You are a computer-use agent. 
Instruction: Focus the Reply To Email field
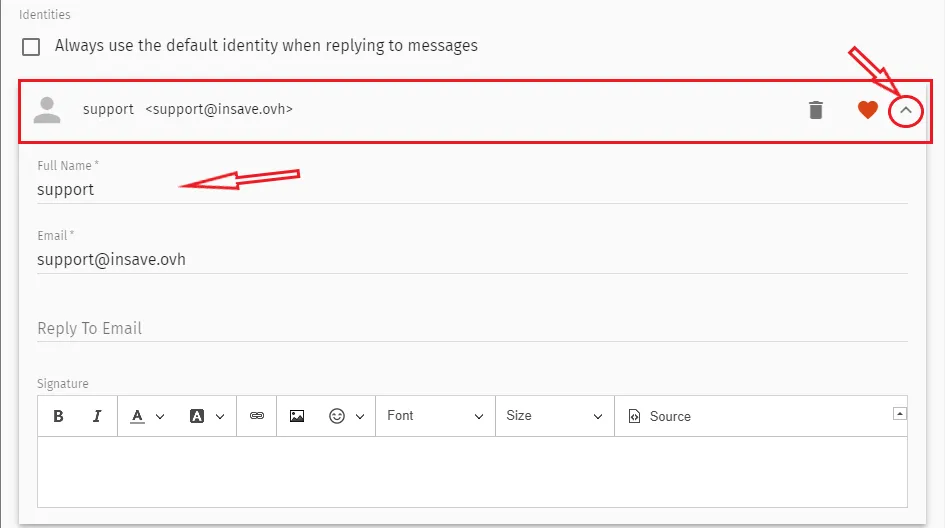click(x=472, y=328)
